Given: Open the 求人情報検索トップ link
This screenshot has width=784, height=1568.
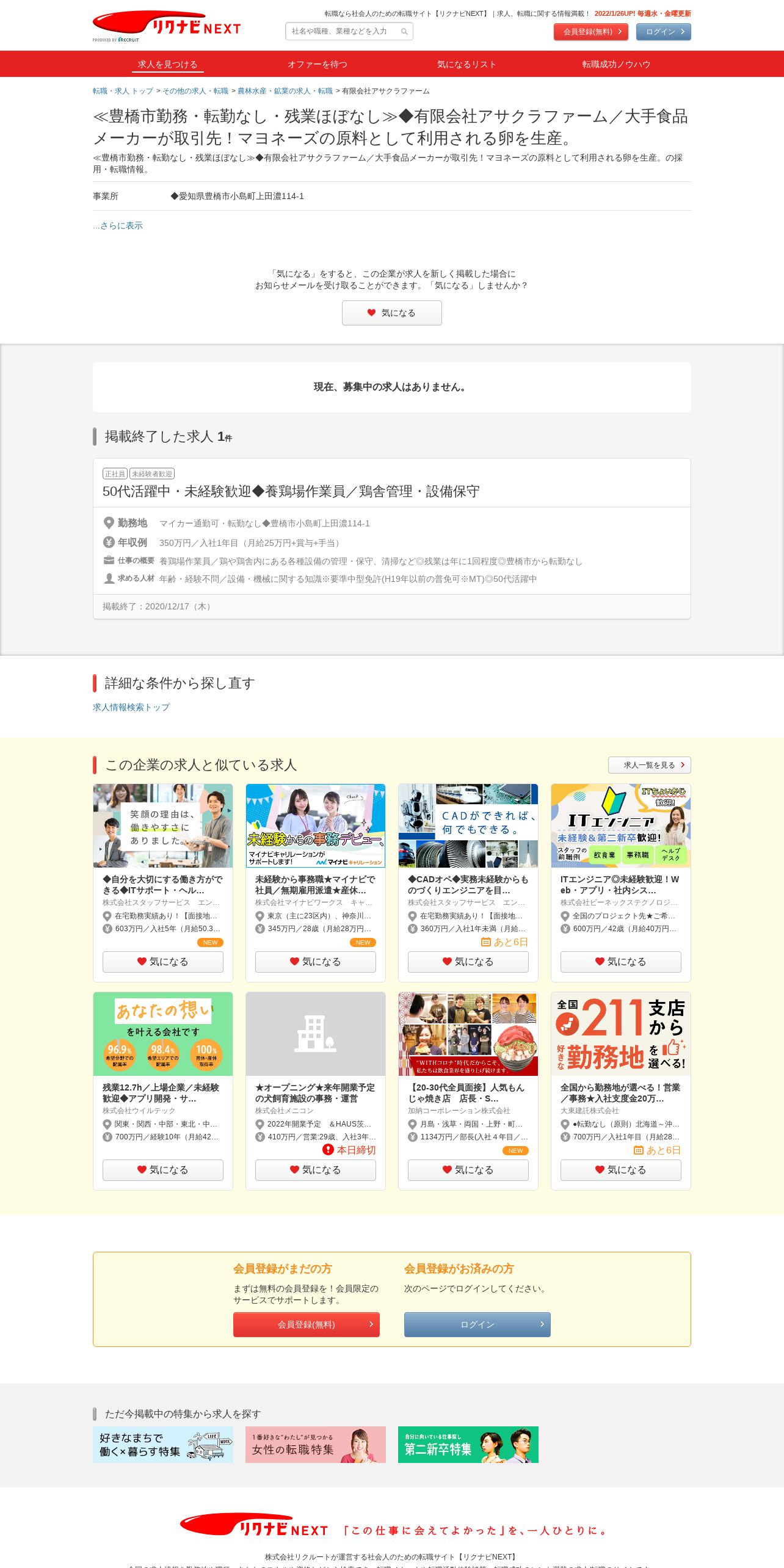Looking at the screenshot, I should click(x=131, y=707).
